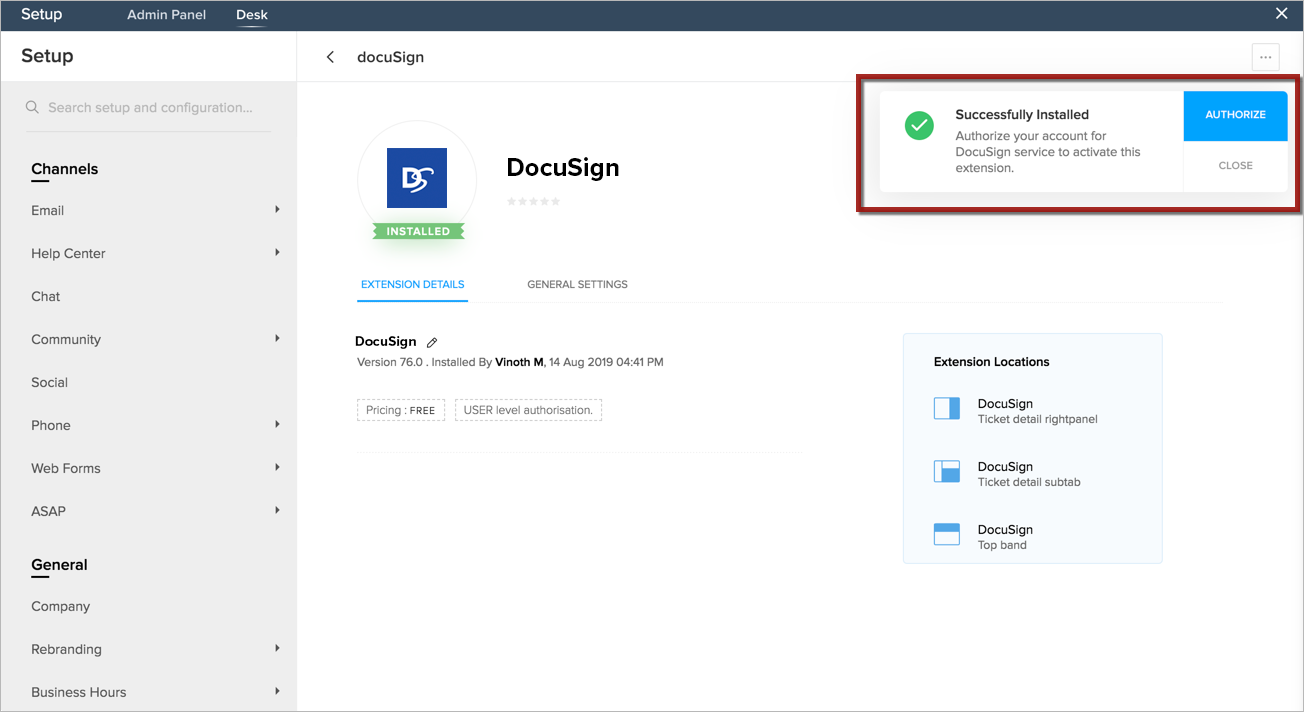
Task: Click the Channels section heading
Action: pos(65,169)
